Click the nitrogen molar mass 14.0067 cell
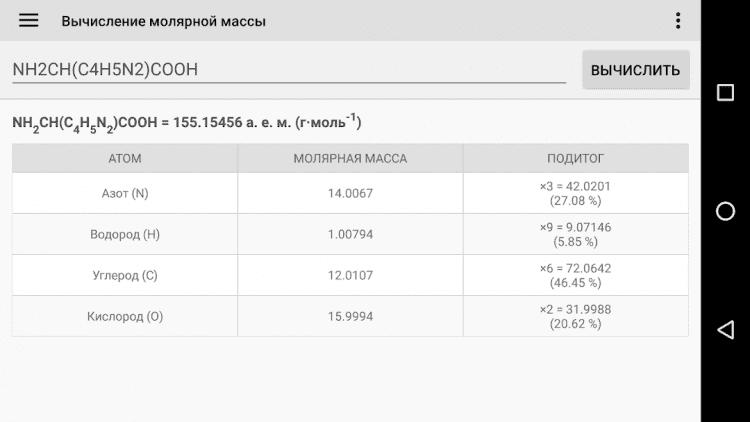750x422 pixels. point(350,193)
